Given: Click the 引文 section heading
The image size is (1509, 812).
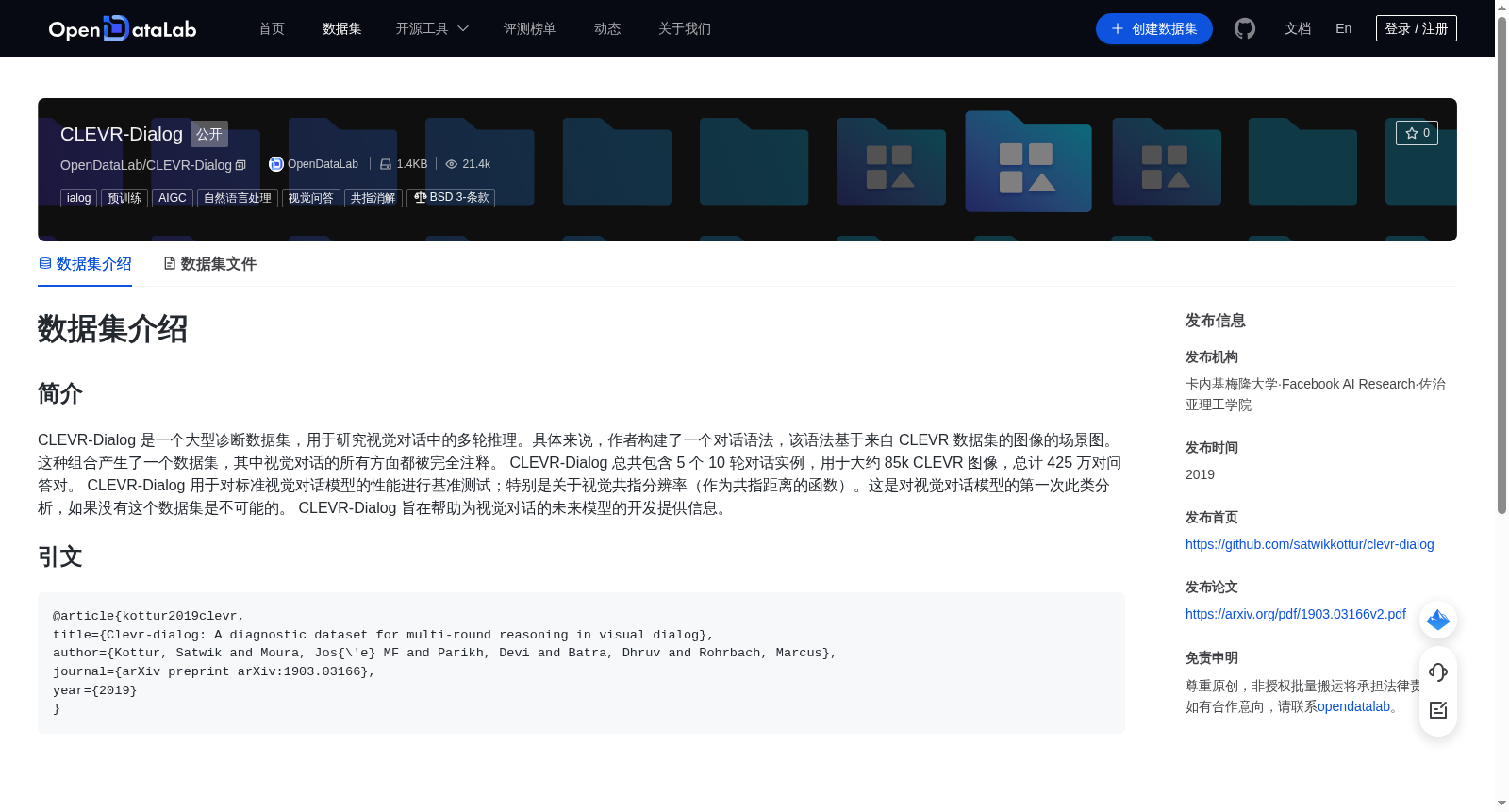Looking at the screenshot, I should (60, 556).
